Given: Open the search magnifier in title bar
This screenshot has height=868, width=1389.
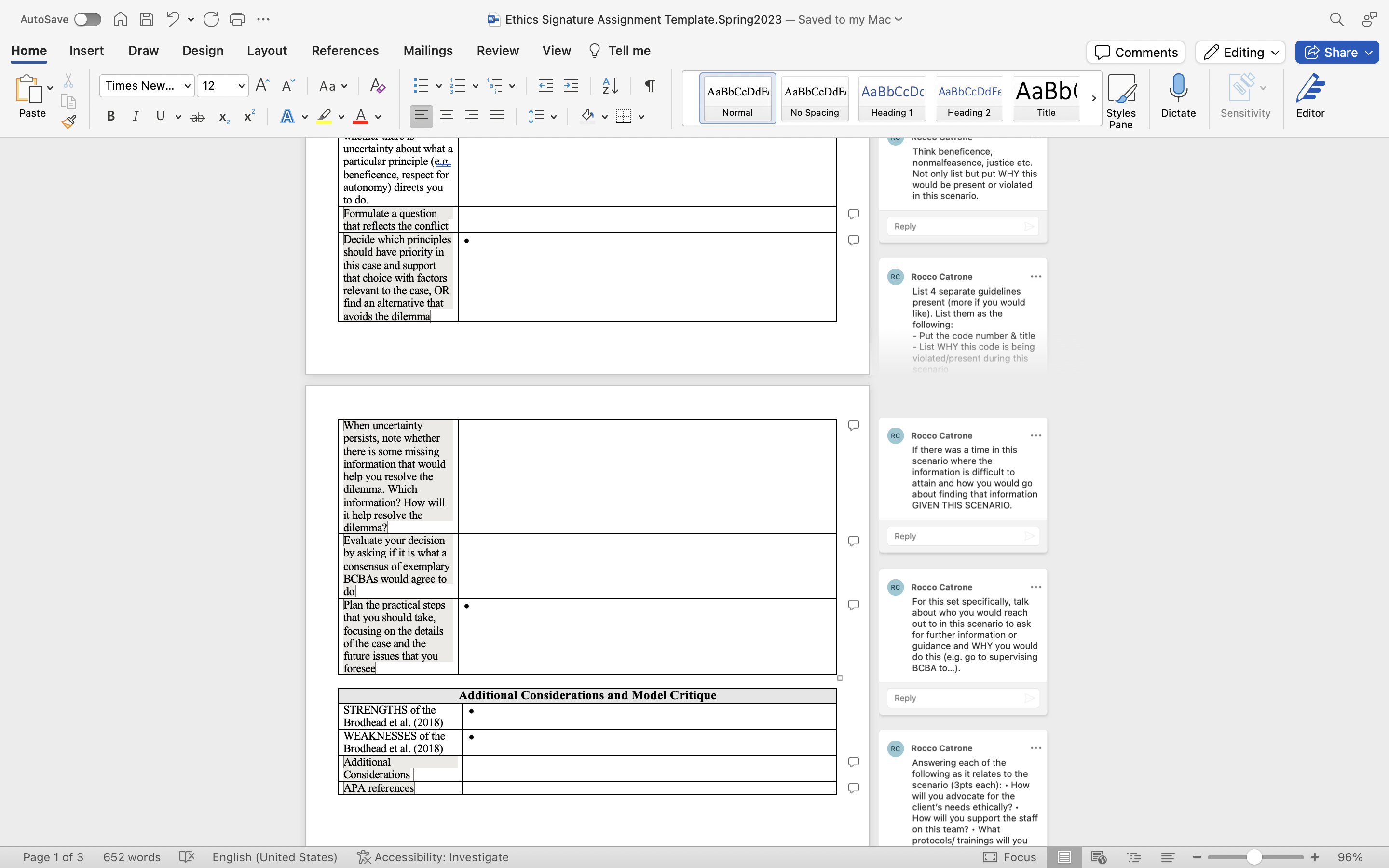Looking at the screenshot, I should [1336, 19].
